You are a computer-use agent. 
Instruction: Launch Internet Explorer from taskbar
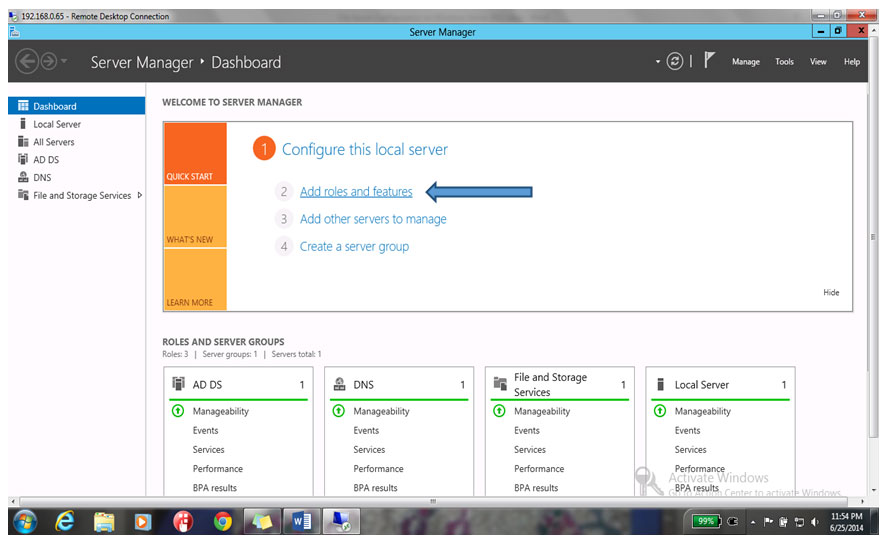(64, 521)
